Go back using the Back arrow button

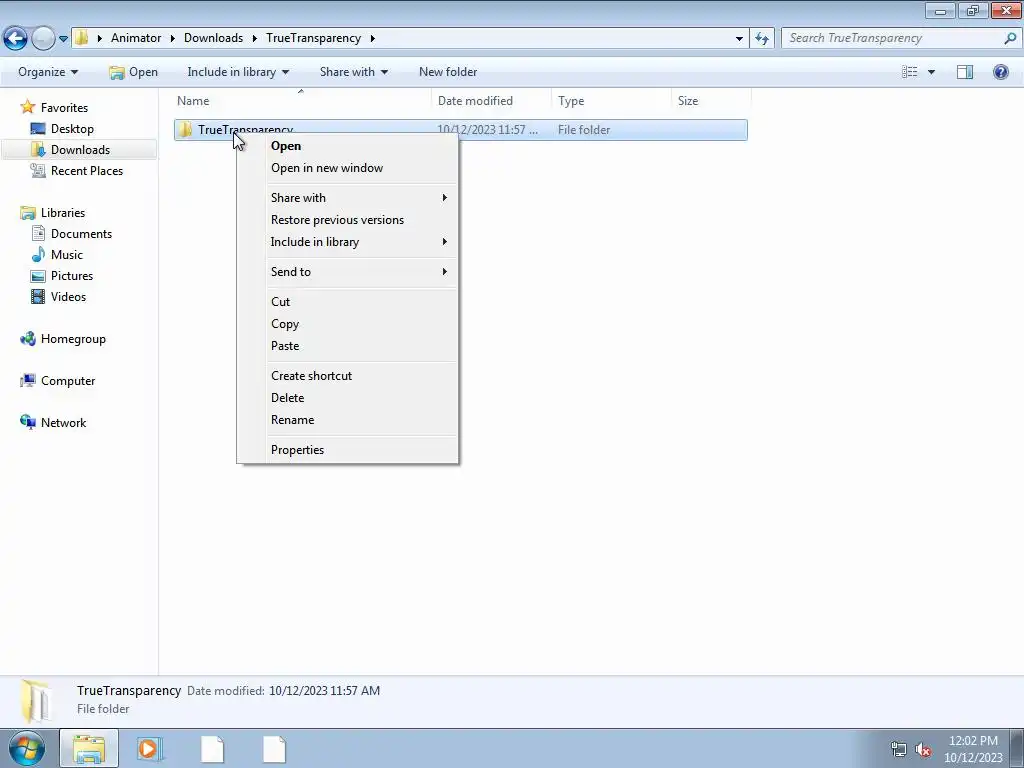[x=15, y=38]
